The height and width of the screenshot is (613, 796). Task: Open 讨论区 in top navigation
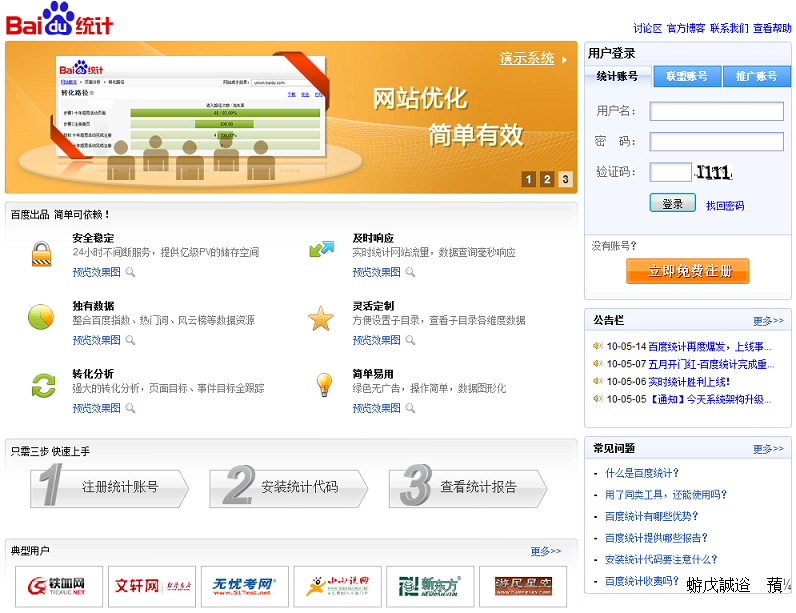tap(647, 28)
